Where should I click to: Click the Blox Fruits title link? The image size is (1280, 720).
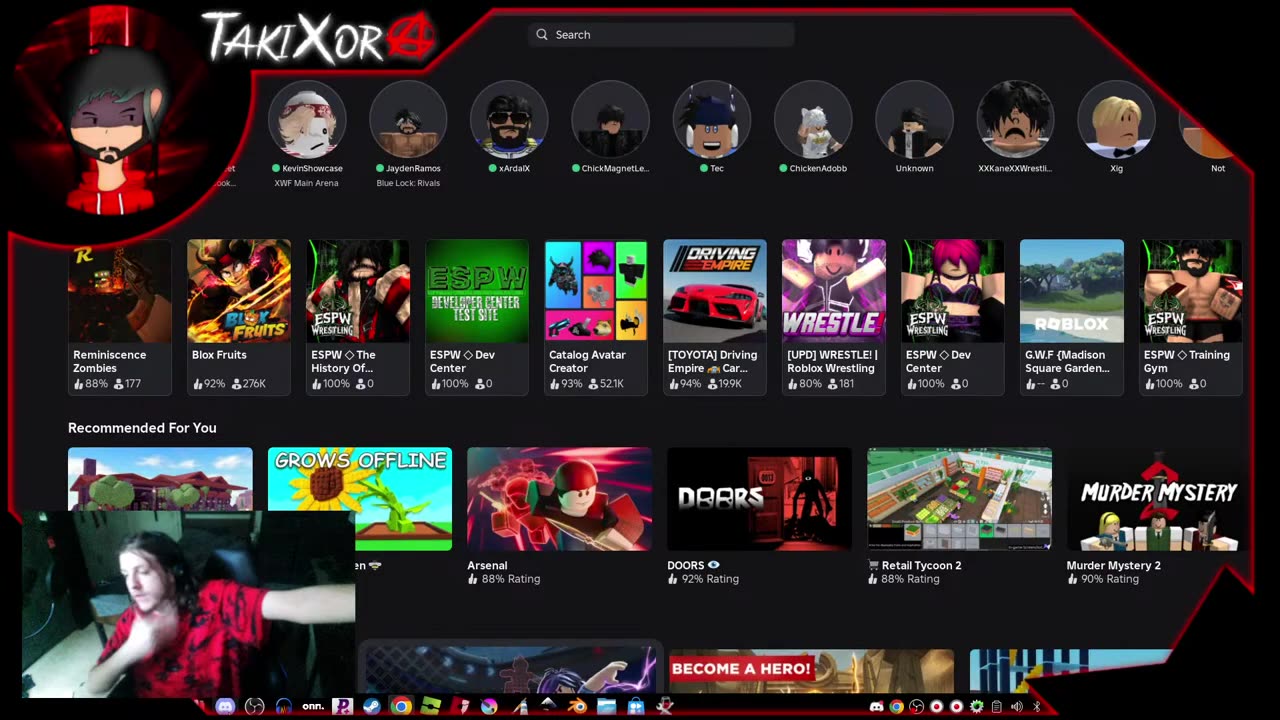219,355
